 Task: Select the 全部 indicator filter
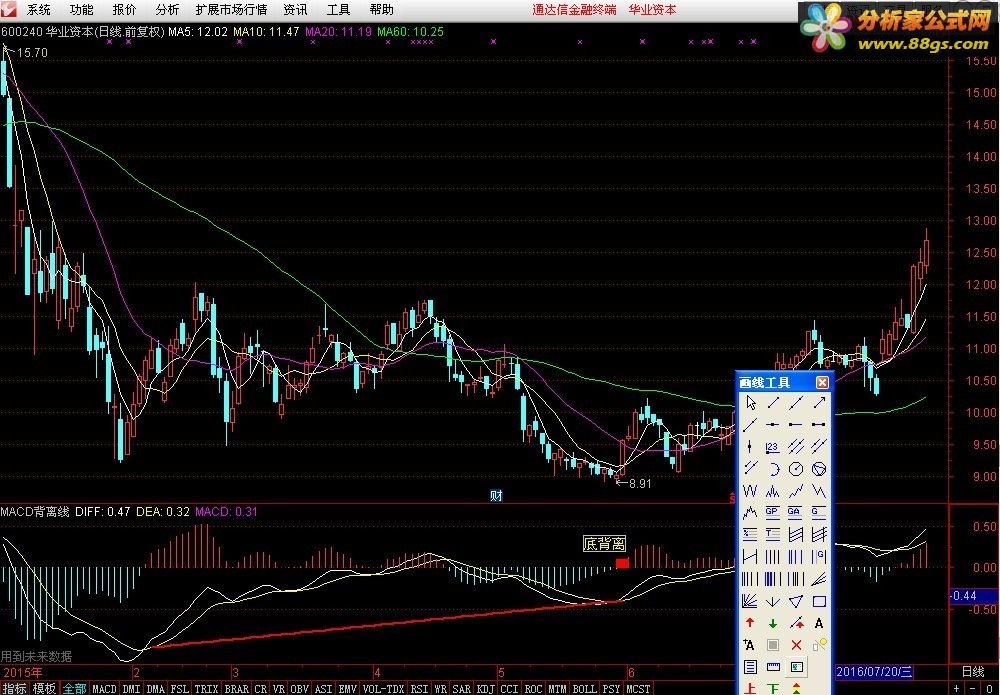tap(75, 688)
